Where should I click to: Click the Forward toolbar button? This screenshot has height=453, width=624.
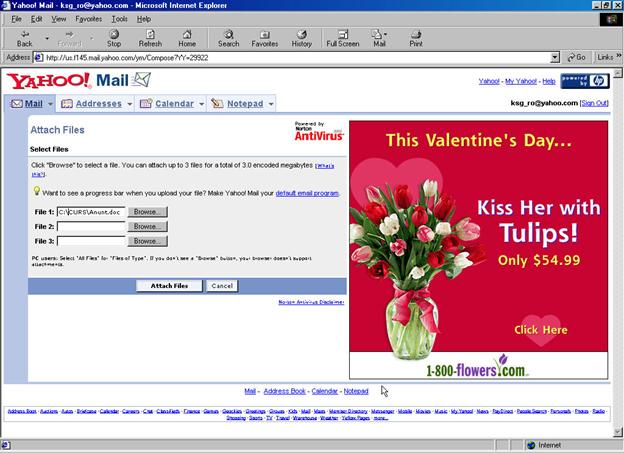click(x=70, y=39)
